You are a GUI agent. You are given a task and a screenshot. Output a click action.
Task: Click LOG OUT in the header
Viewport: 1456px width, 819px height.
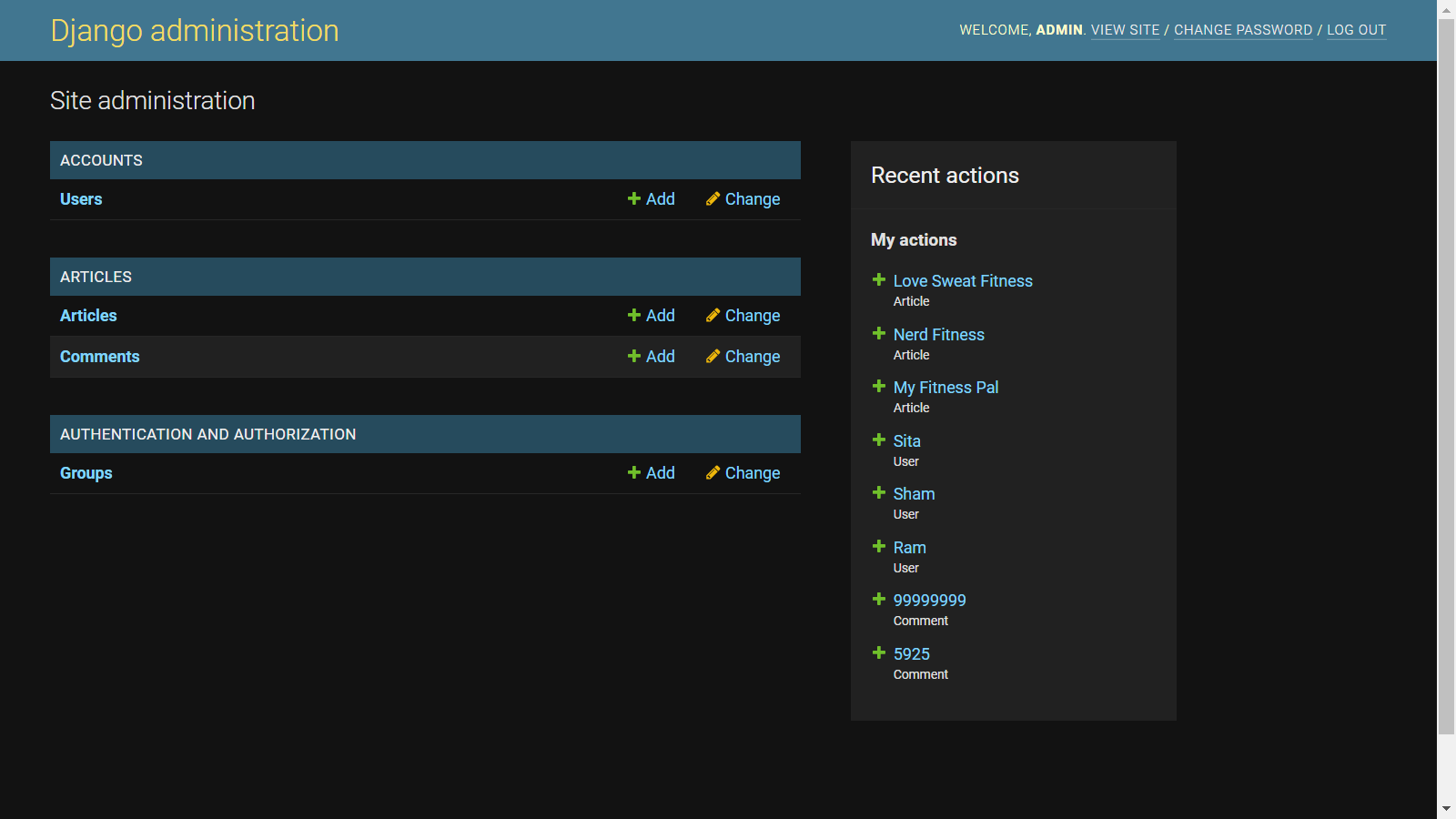point(1356,30)
